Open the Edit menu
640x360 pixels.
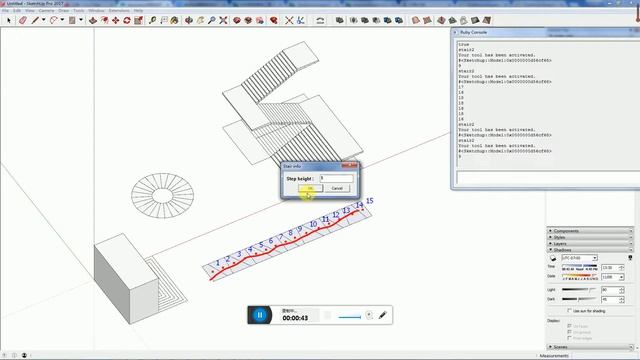click(x=17, y=10)
